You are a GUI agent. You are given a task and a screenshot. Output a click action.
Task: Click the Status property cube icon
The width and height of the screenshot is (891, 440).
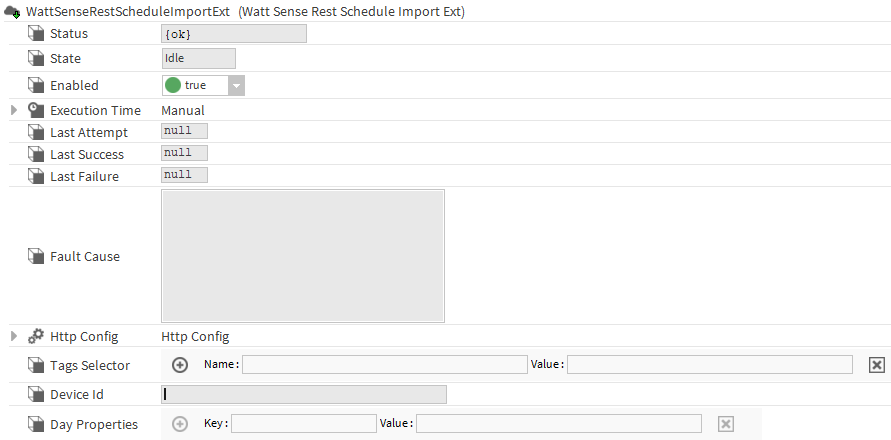click(36, 34)
